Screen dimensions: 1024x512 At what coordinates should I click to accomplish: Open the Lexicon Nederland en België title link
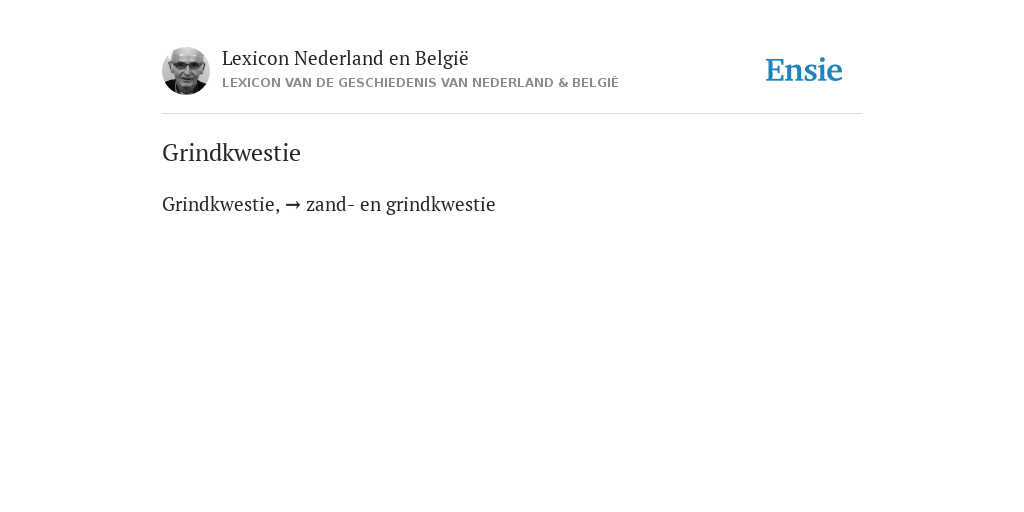pos(345,58)
